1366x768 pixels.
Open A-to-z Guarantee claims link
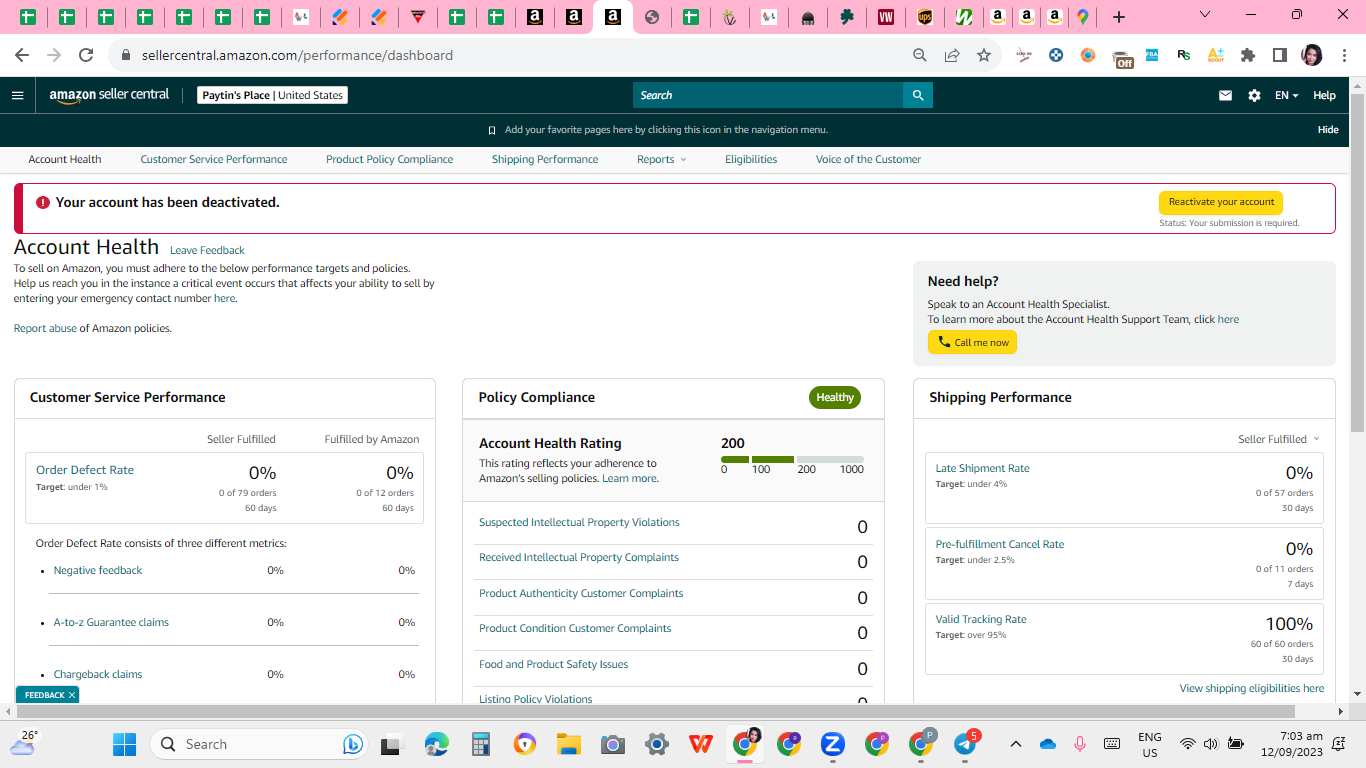(111, 622)
